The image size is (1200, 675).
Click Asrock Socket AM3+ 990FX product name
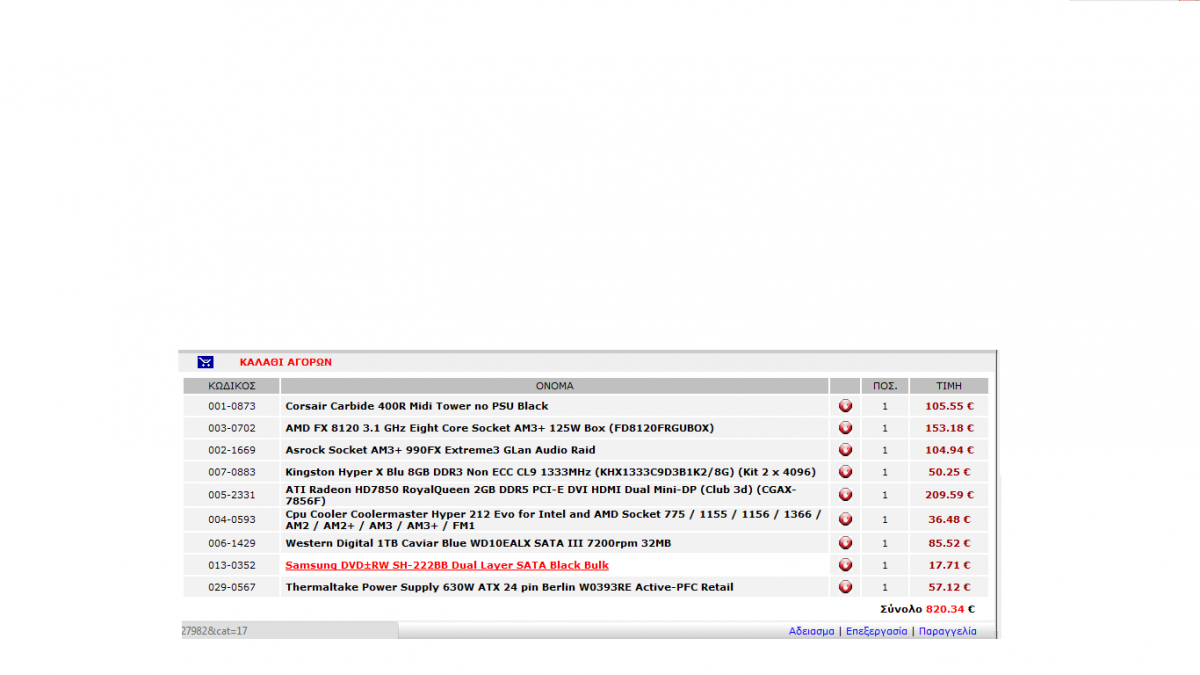(x=440, y=450)
